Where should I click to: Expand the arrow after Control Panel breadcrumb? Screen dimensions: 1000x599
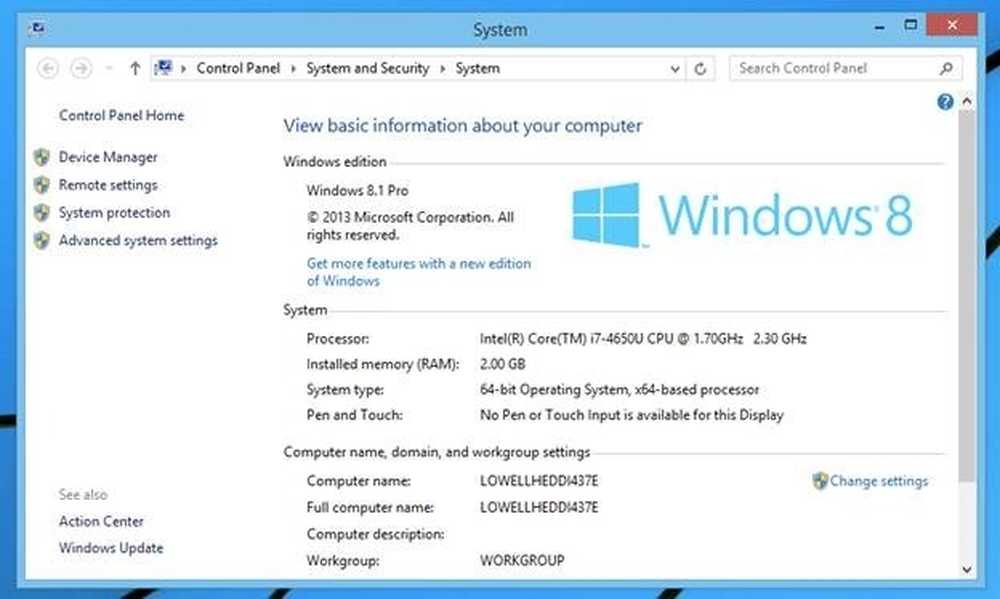[x=293, y=68]
